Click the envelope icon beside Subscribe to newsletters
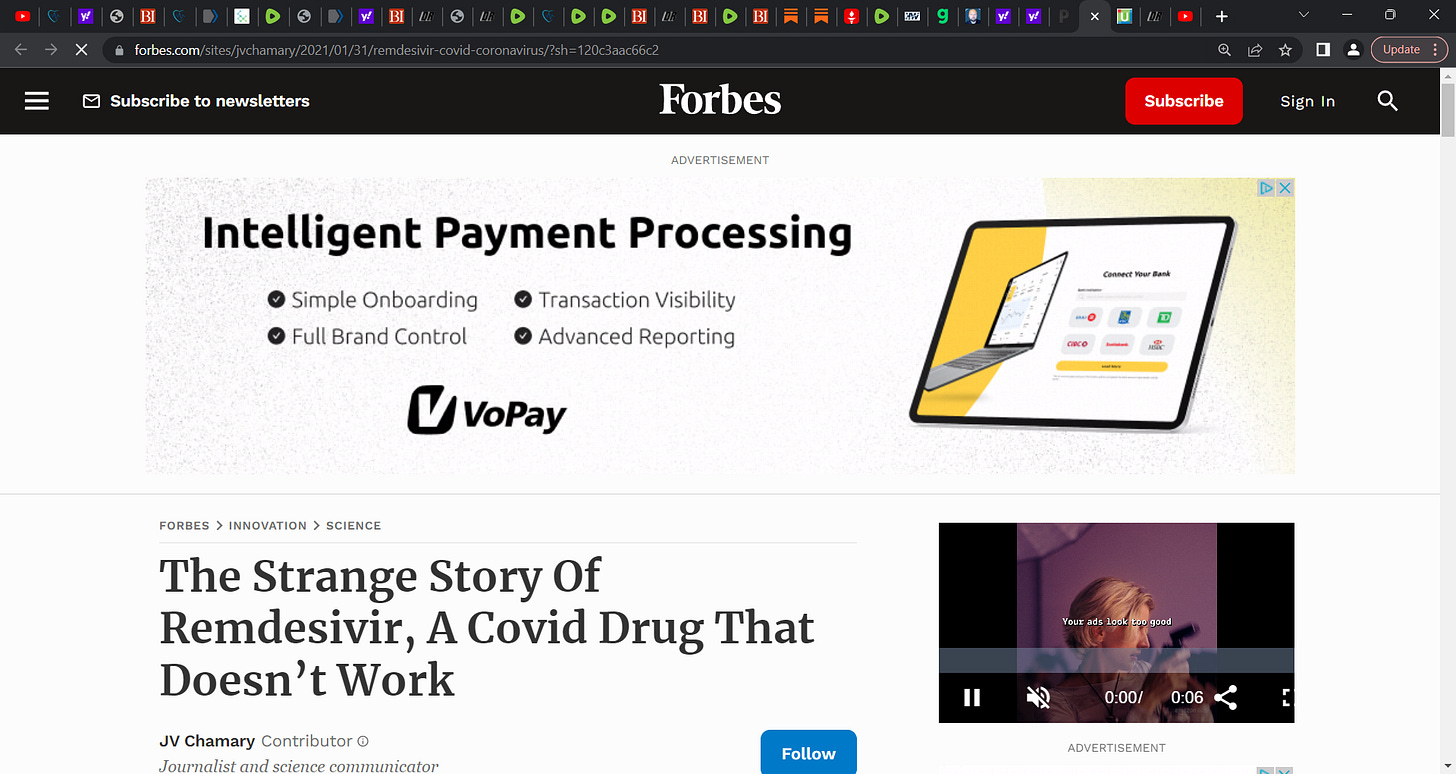This screenshot has width=1456, height=774. [x=91, y=101]
